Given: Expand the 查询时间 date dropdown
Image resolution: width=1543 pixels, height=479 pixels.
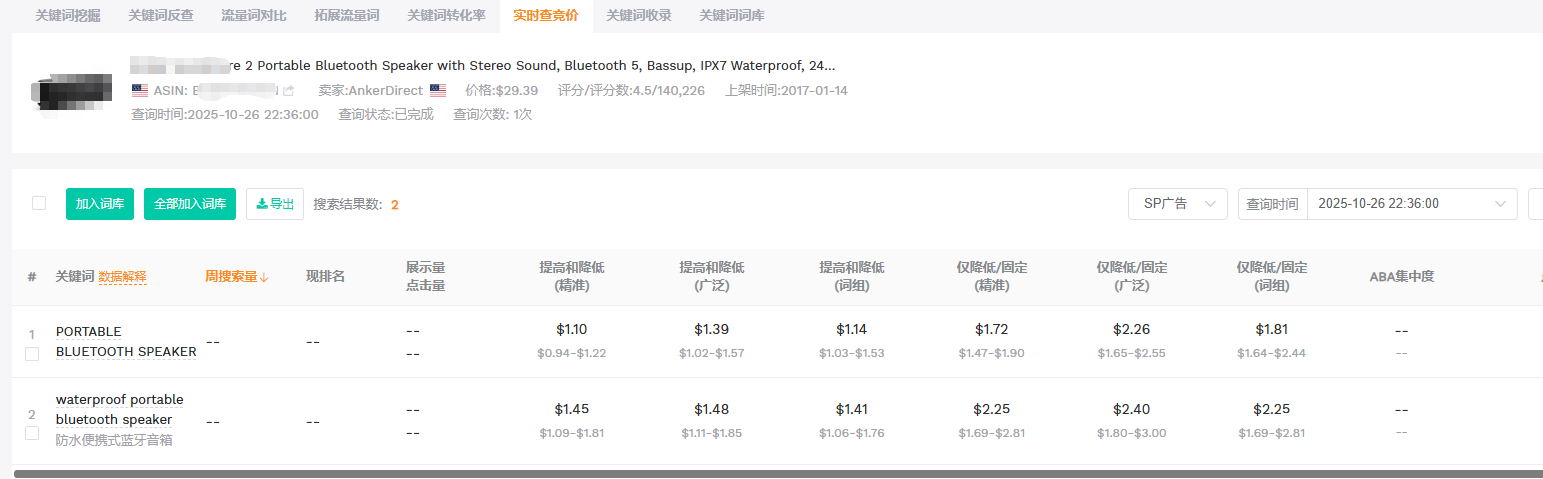Looking at the screenshot, I should [x=1411, y=204].
